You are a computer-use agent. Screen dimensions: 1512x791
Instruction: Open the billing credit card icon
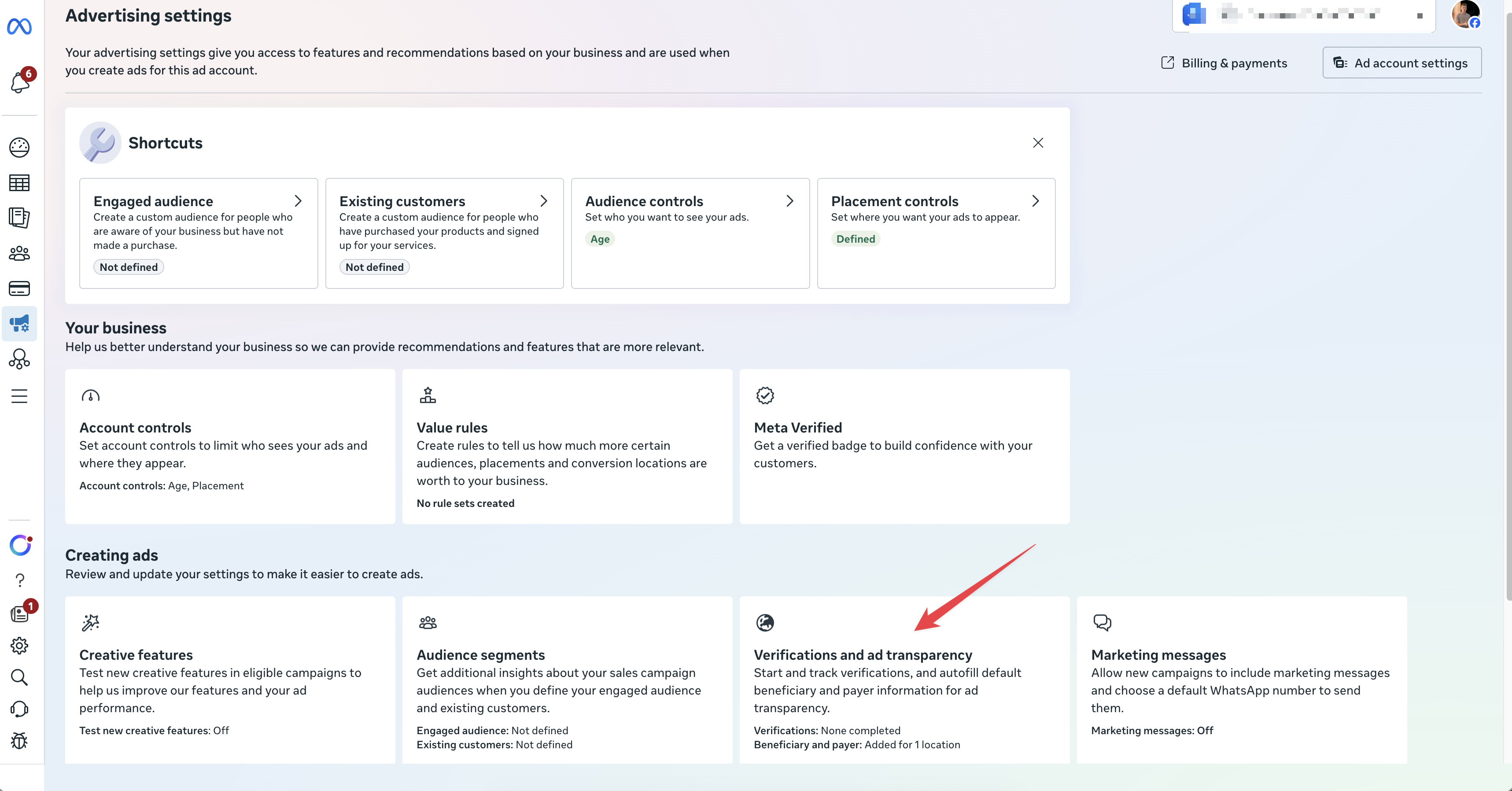coord(19,288)
